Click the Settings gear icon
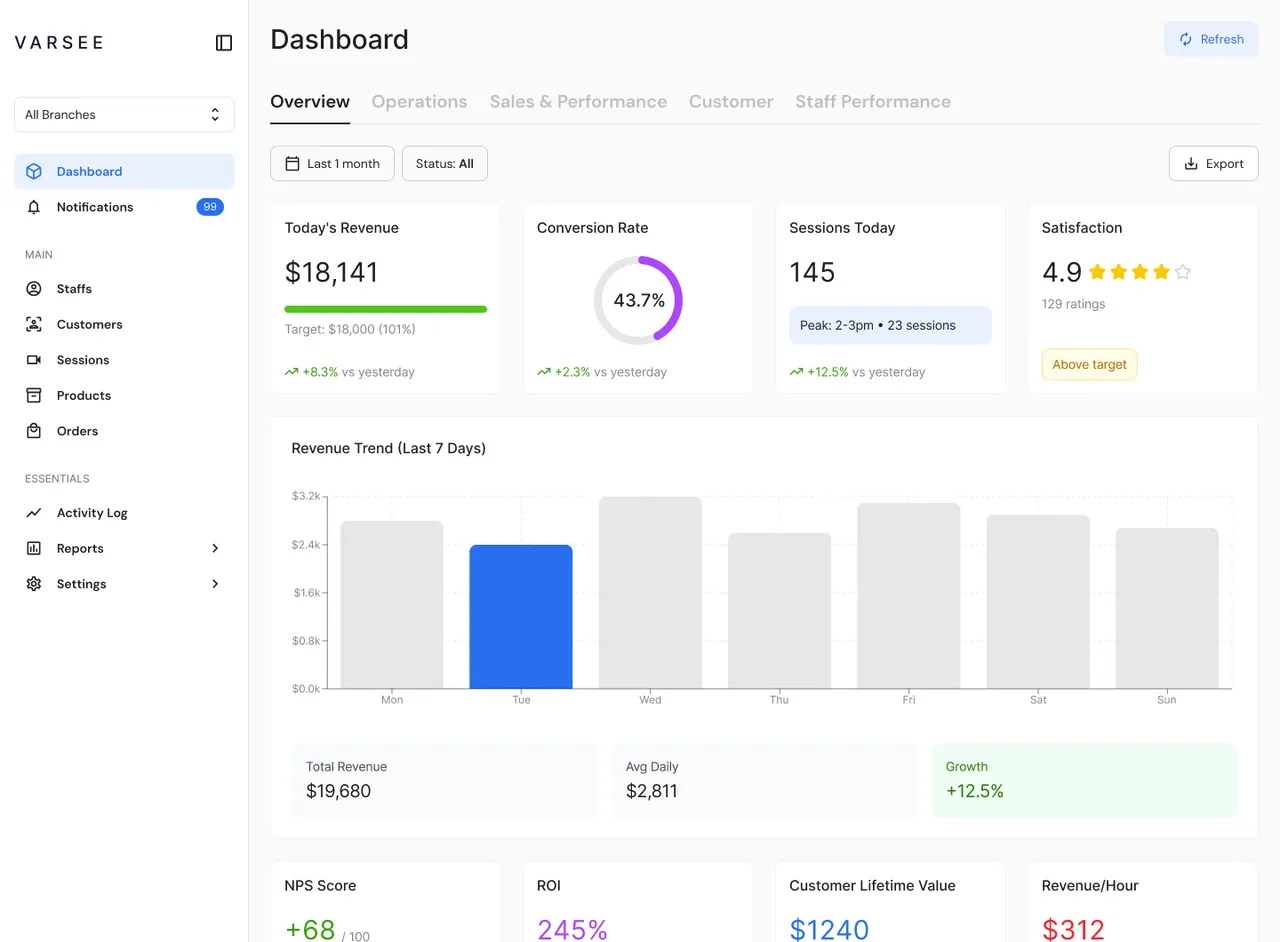The width and height of the screenshot is (1280, 942). point(34,584)
